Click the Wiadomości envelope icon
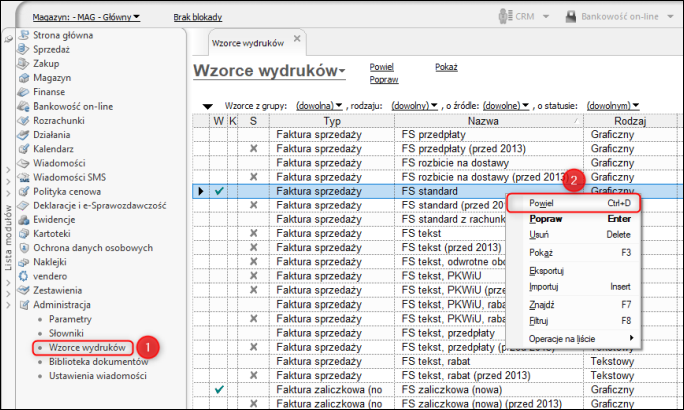This screenshot has width=684, height=410. pos(24,163)
